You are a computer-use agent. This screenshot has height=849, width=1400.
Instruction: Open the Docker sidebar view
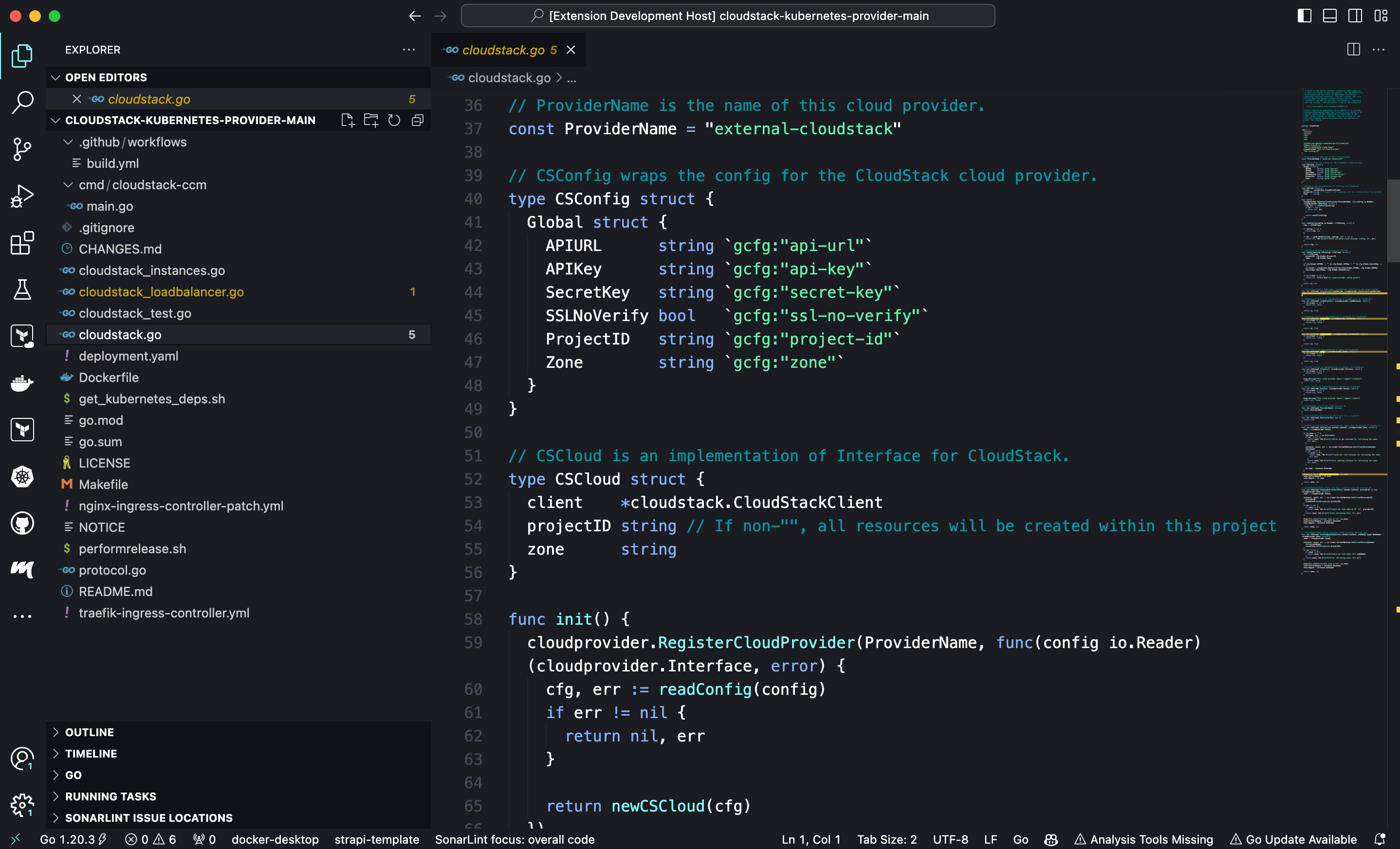tap(22, 383)
